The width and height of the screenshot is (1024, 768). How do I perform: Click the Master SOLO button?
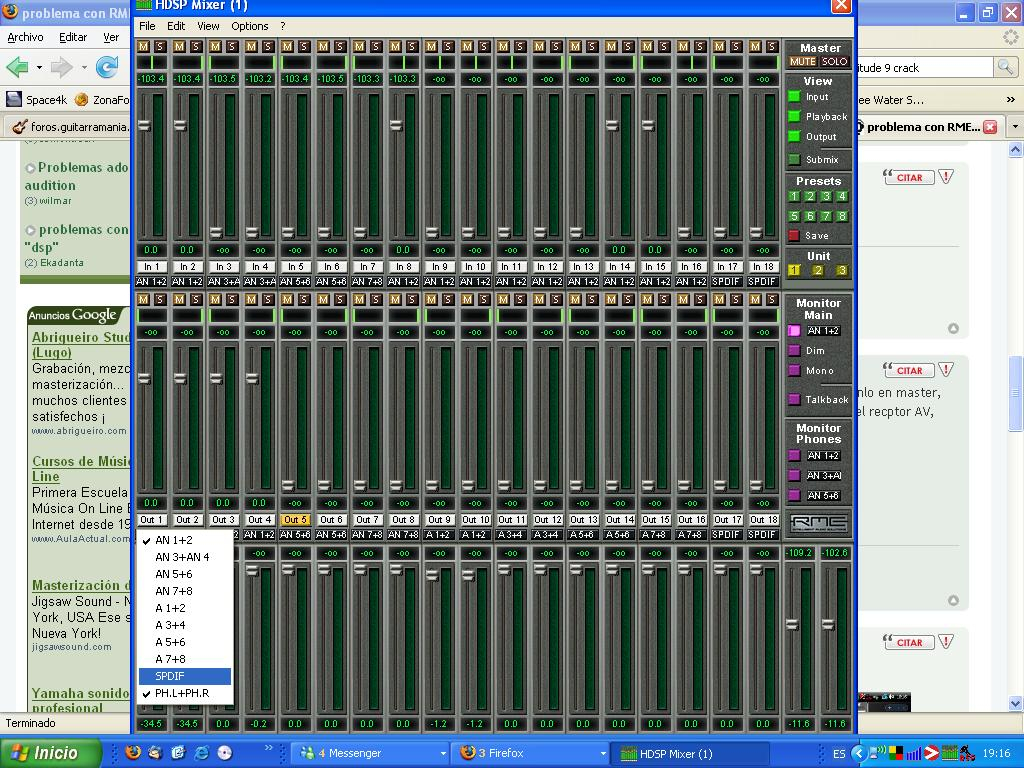[x=834, y=62]
